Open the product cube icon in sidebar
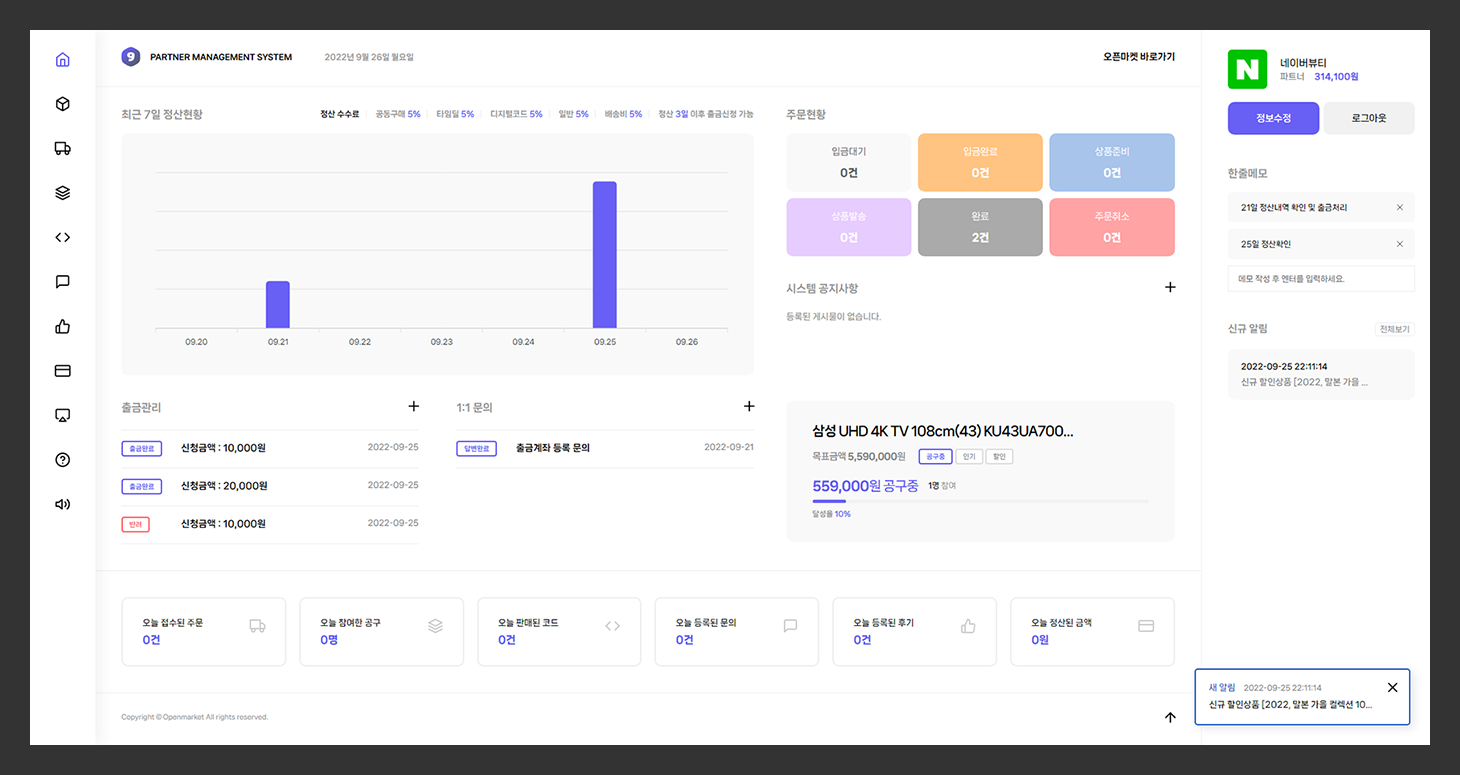Viewport: 1460px width, 775px height. (x=62, y=104)
